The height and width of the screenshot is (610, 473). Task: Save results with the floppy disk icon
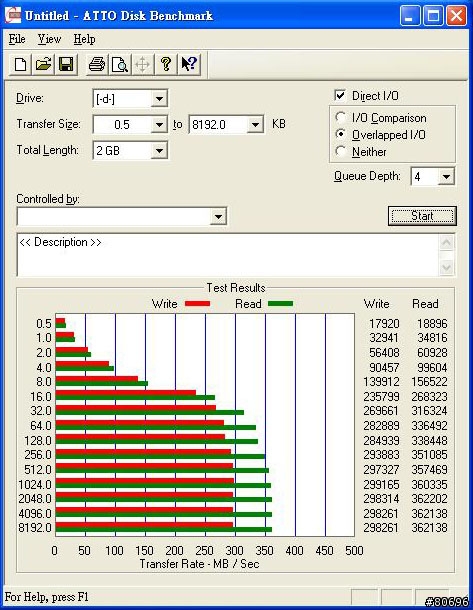(66, 64)
